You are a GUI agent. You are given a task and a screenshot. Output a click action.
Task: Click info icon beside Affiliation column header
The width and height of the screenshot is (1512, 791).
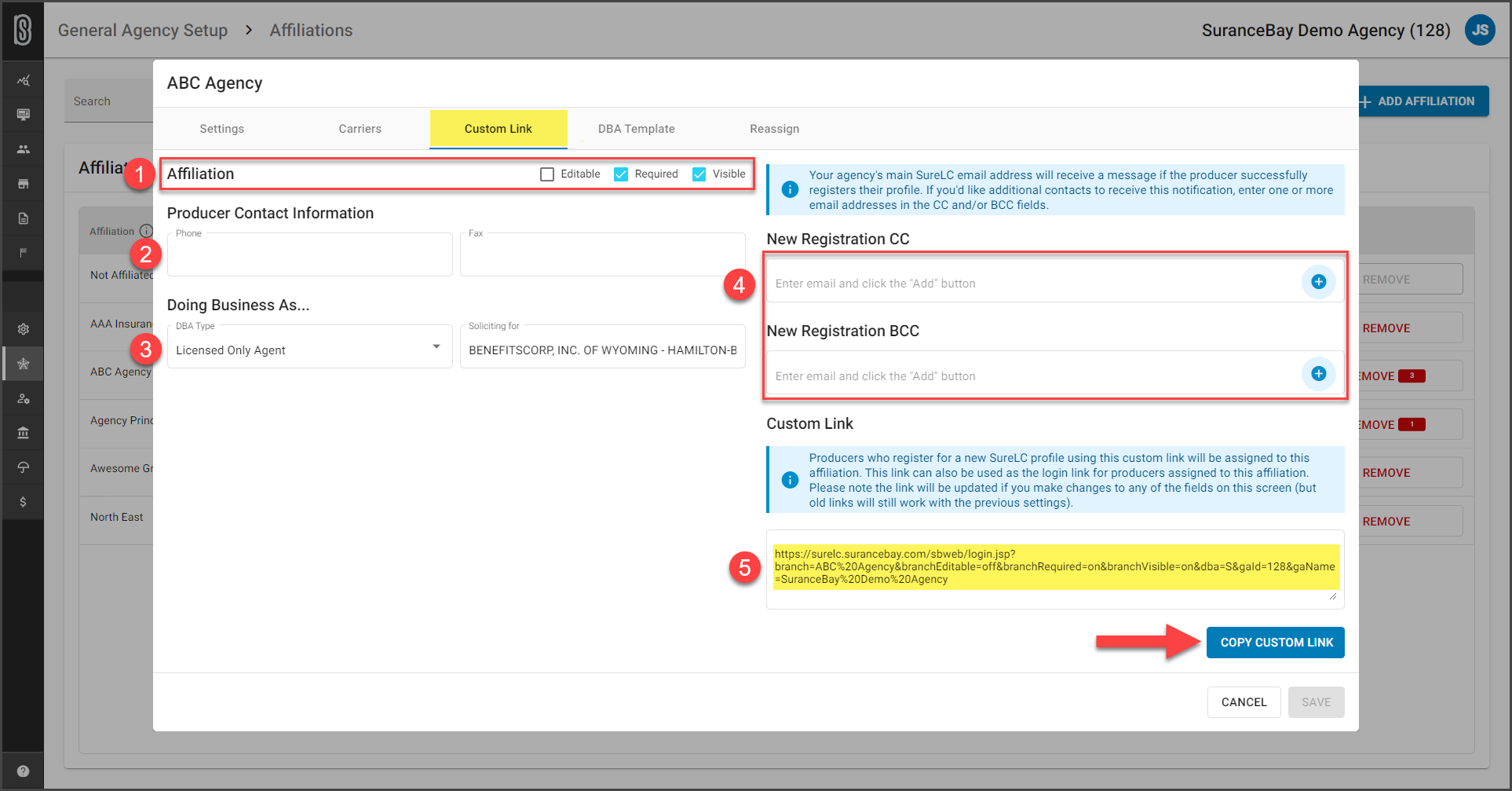click(x=146, y=231)
